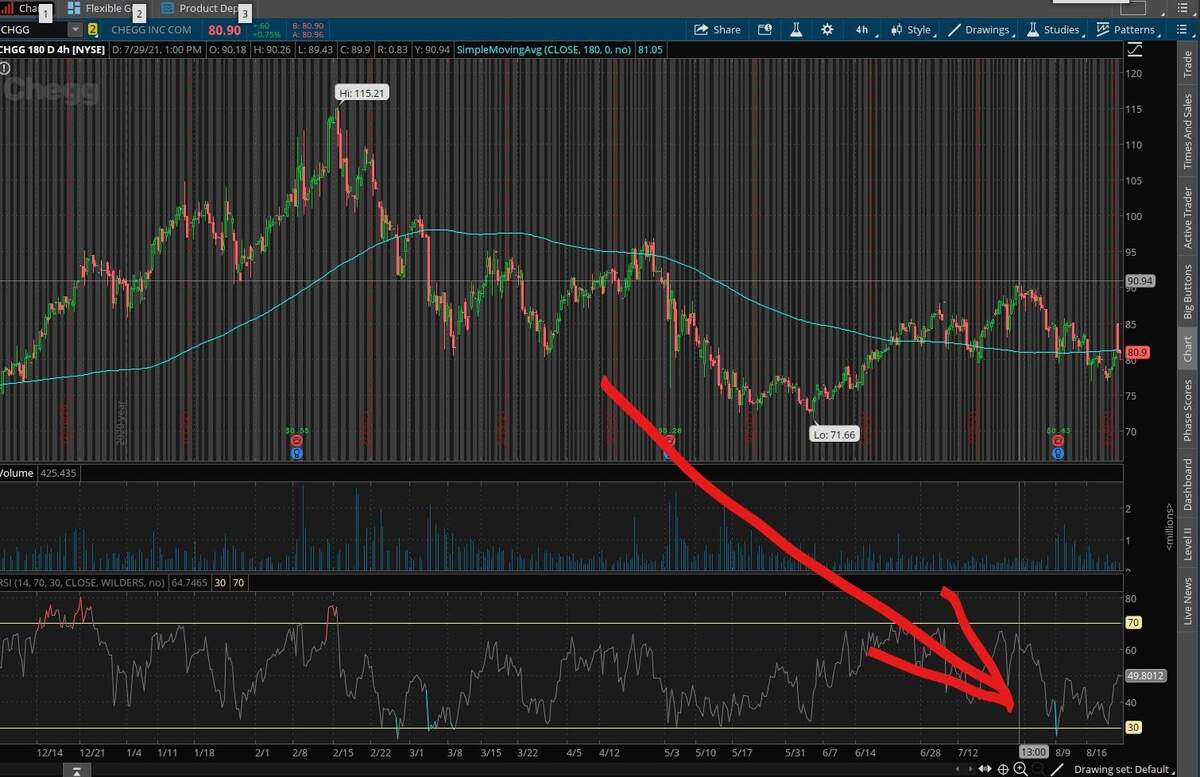Click the horizontal expand arrows icon at bottom
The image size is (1200, 777).
pos(985,768)
